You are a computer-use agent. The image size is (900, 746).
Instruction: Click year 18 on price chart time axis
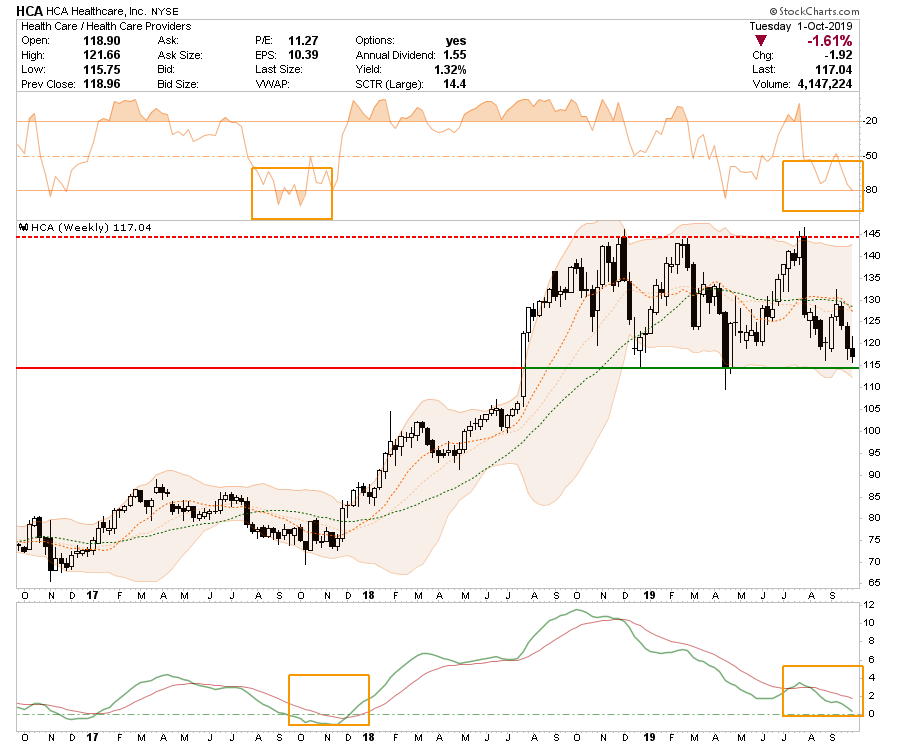[x=368, y=596]
